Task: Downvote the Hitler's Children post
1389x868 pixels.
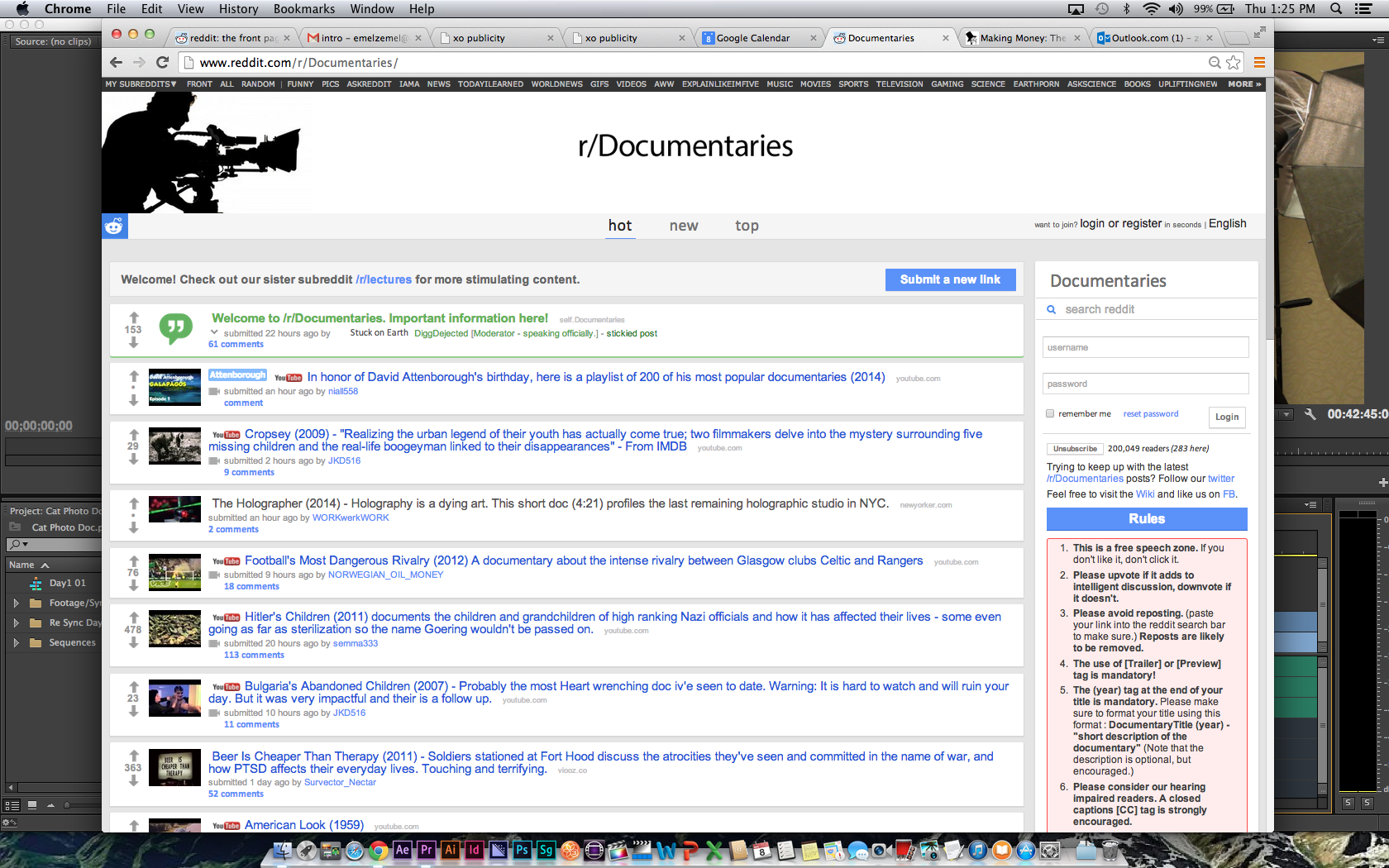Action: 133,642
